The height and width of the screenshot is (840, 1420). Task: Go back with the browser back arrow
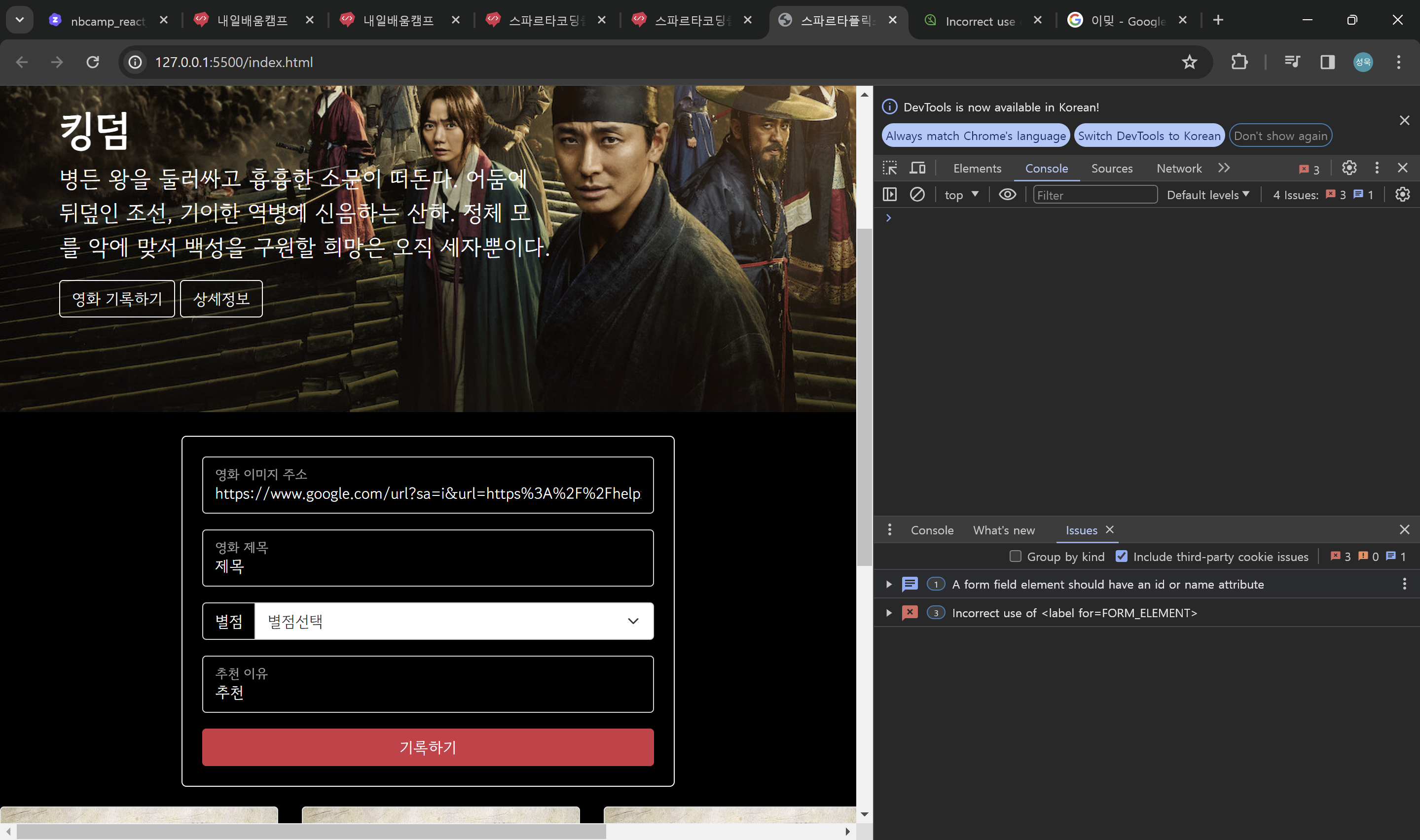point(22,62)
